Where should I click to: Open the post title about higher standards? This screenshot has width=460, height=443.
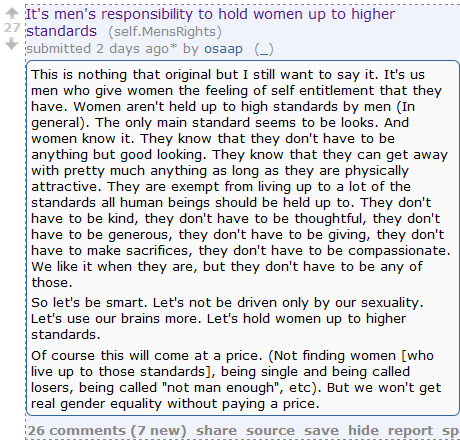point(210,23)
